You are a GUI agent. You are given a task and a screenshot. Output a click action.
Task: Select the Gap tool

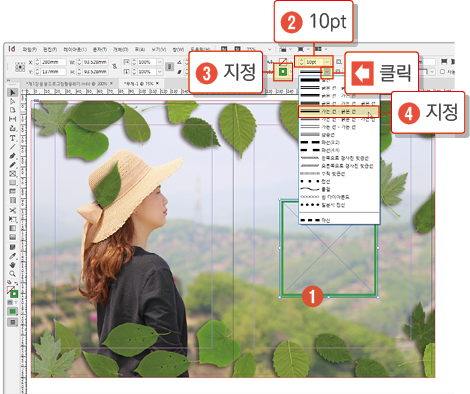[x=13, y=119]
